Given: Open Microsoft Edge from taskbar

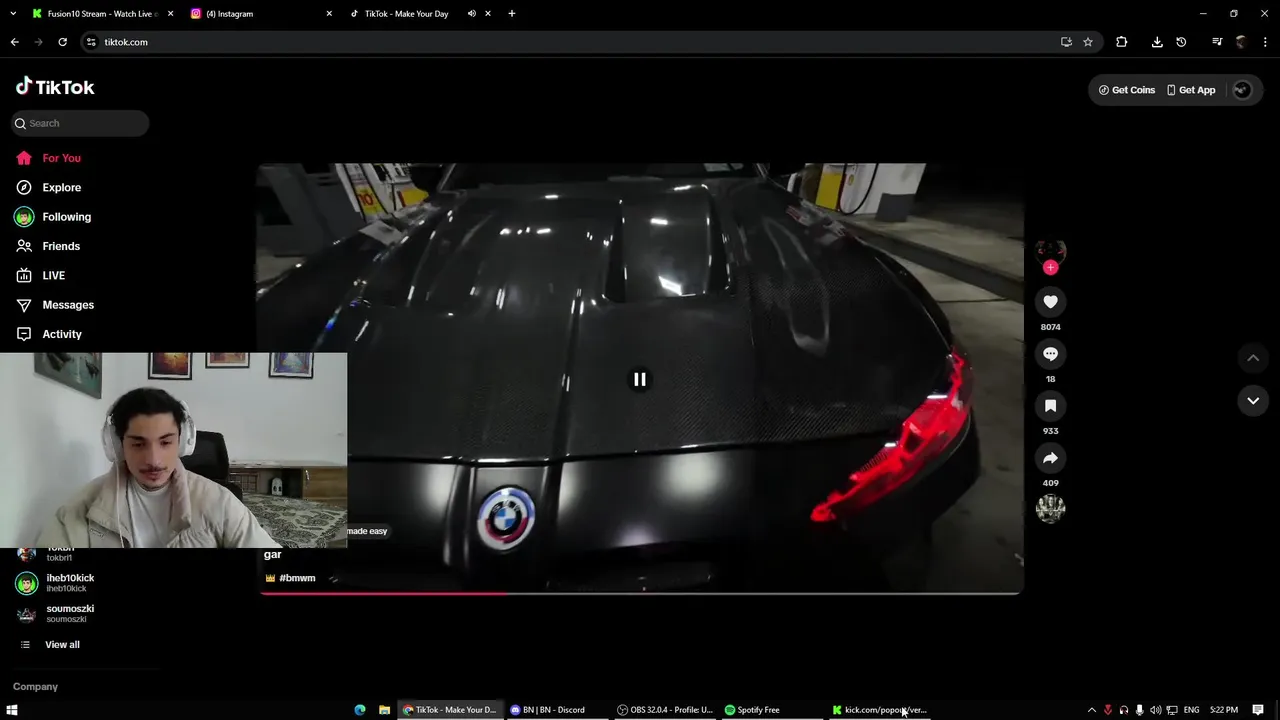Looking at the screenshot, I should [x=360, y=710].
